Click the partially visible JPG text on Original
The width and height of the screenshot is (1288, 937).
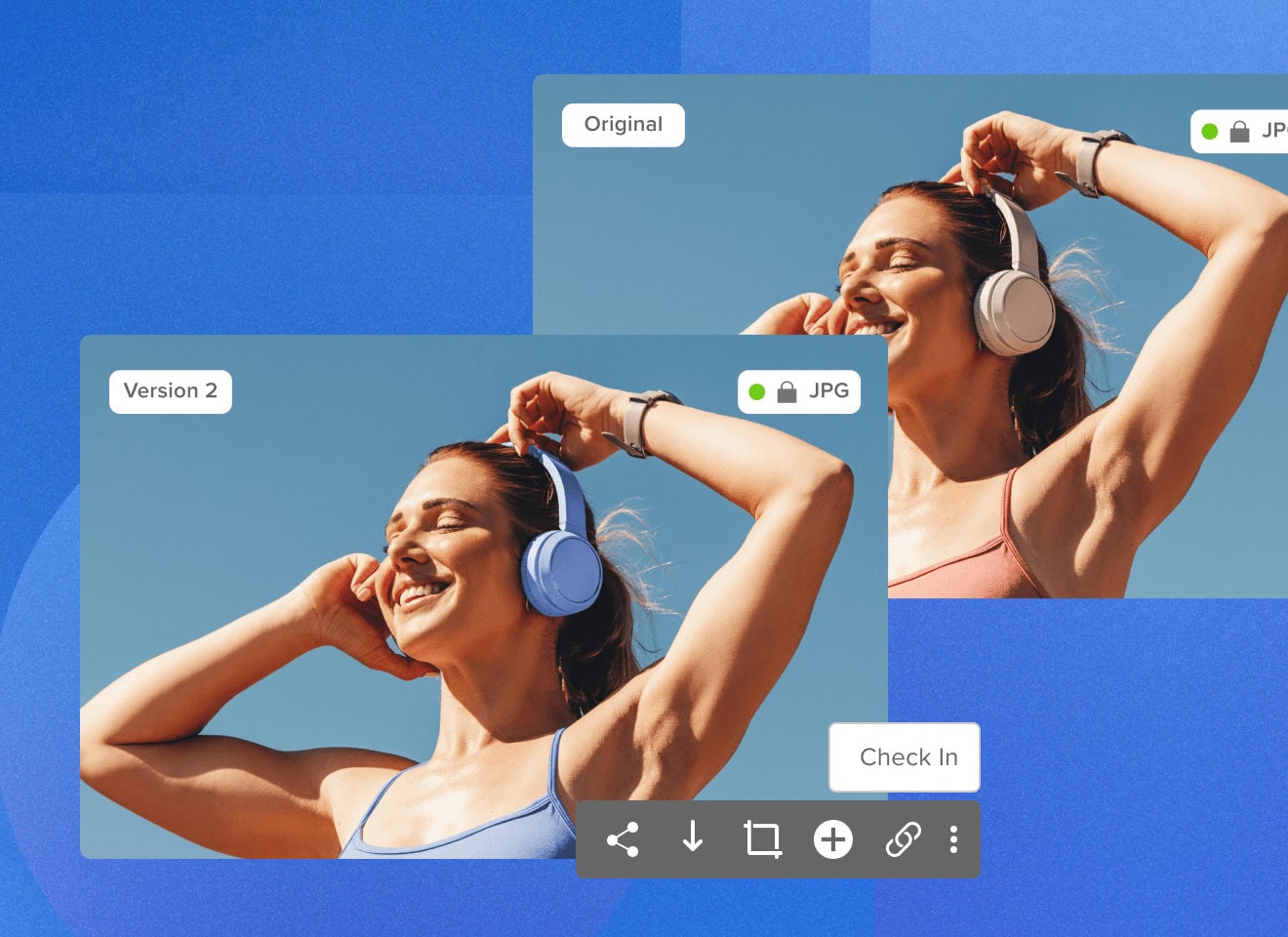[x=1273, y=131]
